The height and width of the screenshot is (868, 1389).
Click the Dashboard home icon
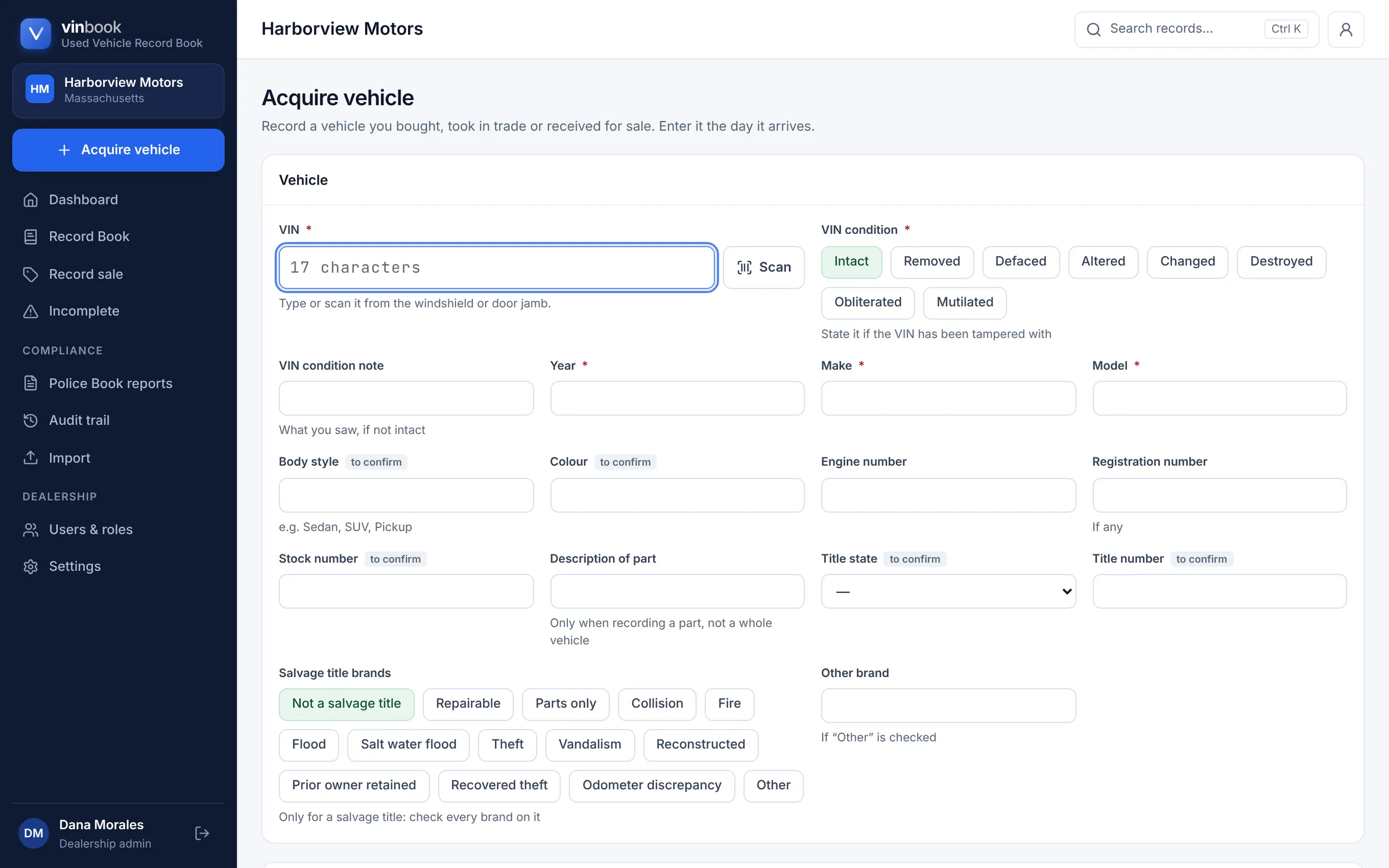click(31, 200)
